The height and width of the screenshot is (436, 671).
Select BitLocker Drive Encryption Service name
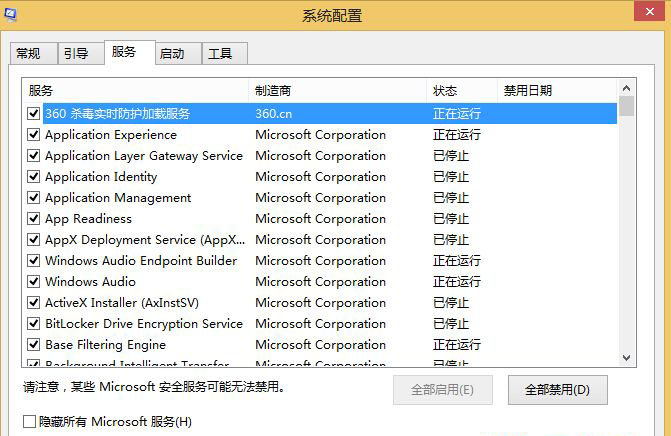pos(144,323)
